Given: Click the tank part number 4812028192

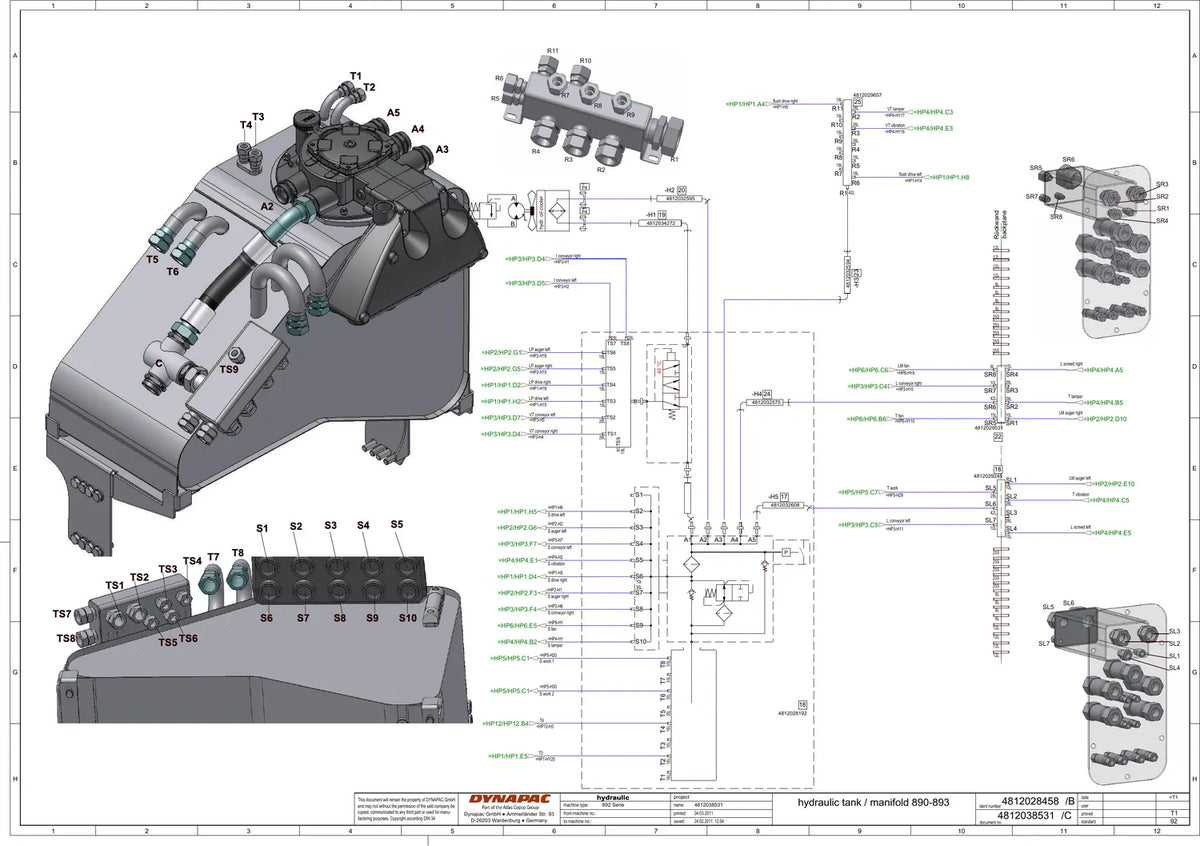Looking at the screenshot, I should pyautogui.click(x=790, y=714).
